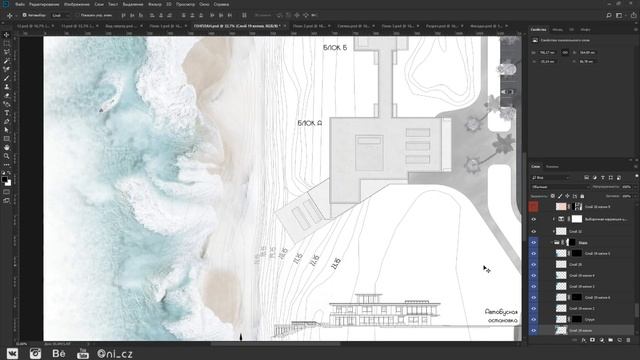Lock all attributes padlock icon
640x360 pixels.
coord(582,196)
